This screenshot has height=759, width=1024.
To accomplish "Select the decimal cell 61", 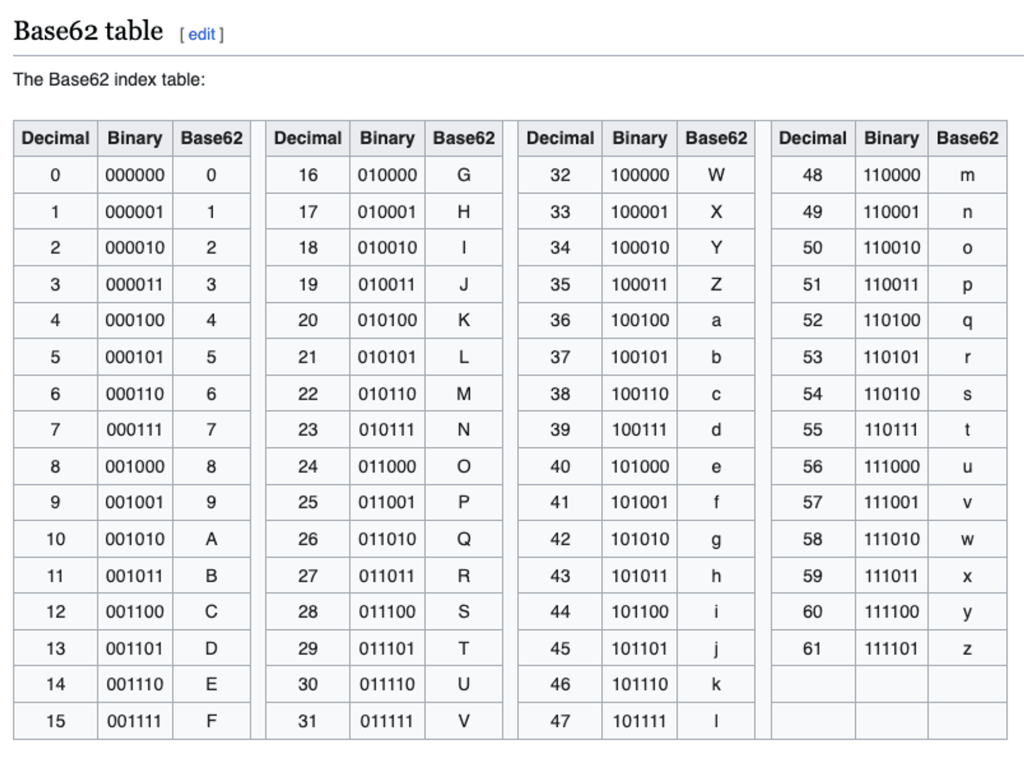I will 812,648.
